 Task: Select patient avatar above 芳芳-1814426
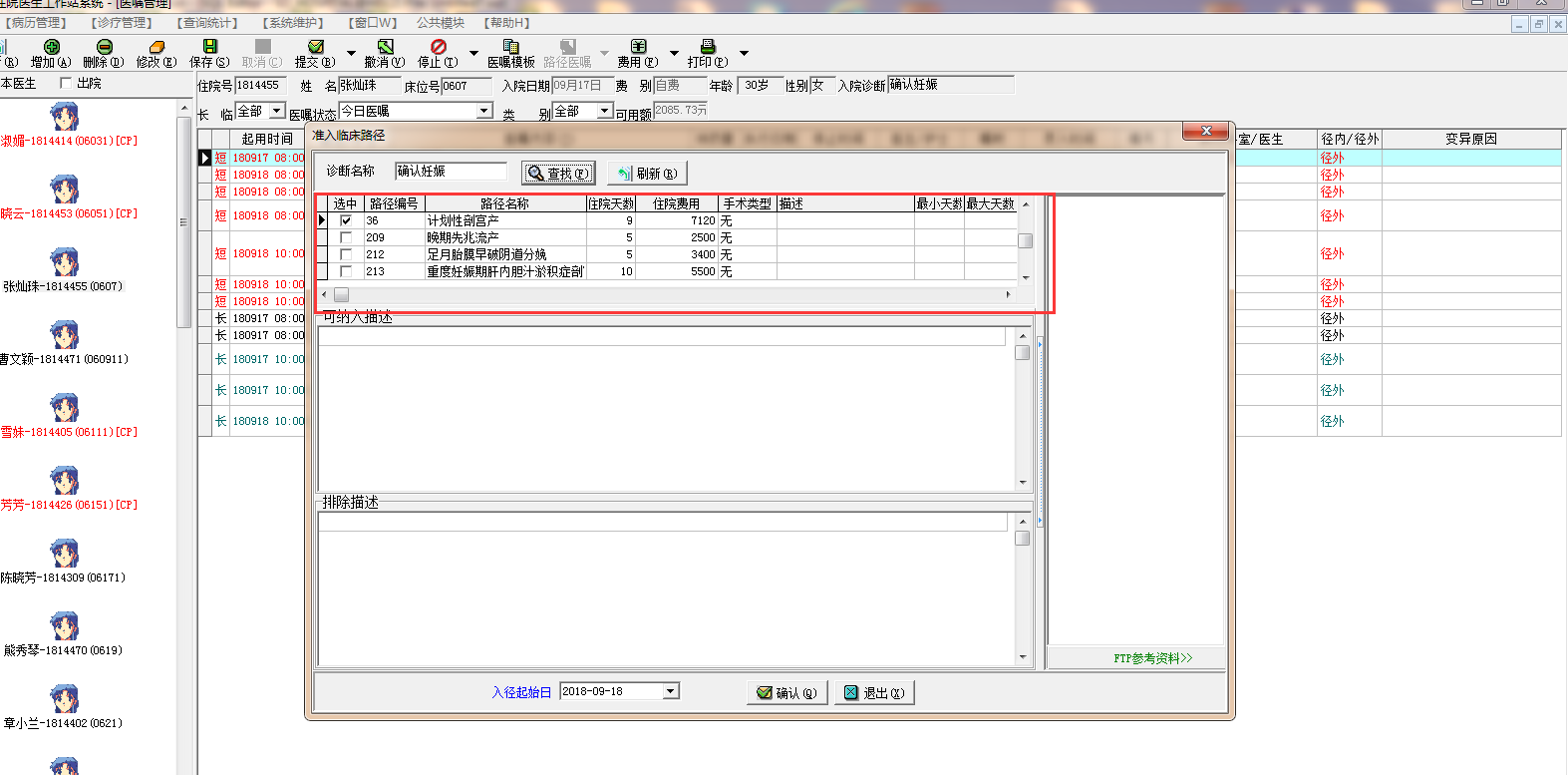click(64, 481)
